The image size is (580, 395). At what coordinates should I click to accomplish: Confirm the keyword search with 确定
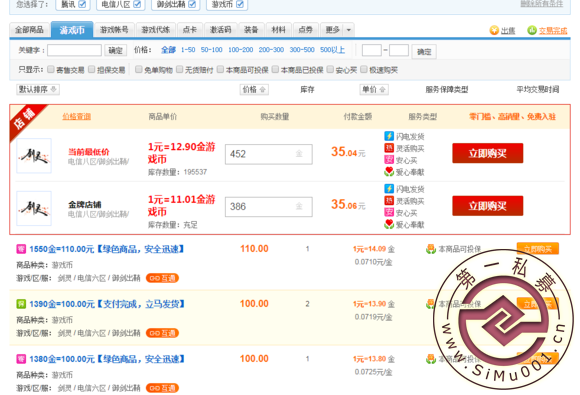(115, 50)
